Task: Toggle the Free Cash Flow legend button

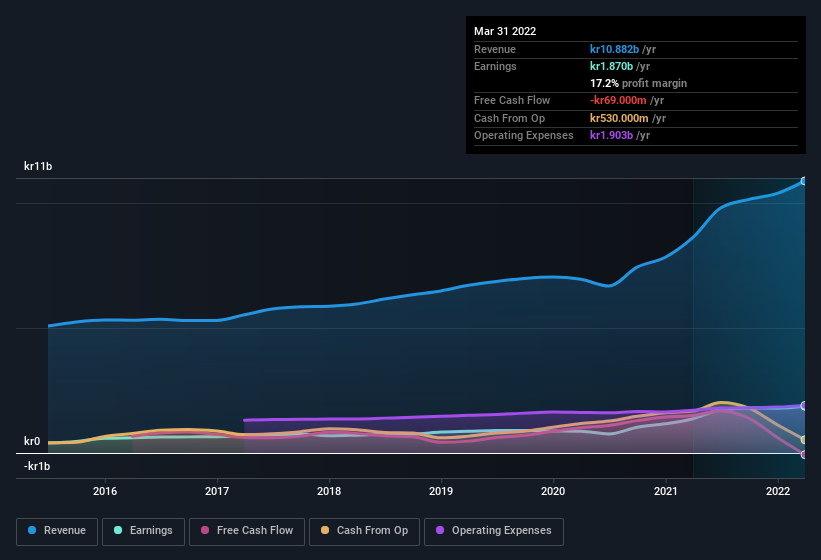Action: [x=247, y=531]
